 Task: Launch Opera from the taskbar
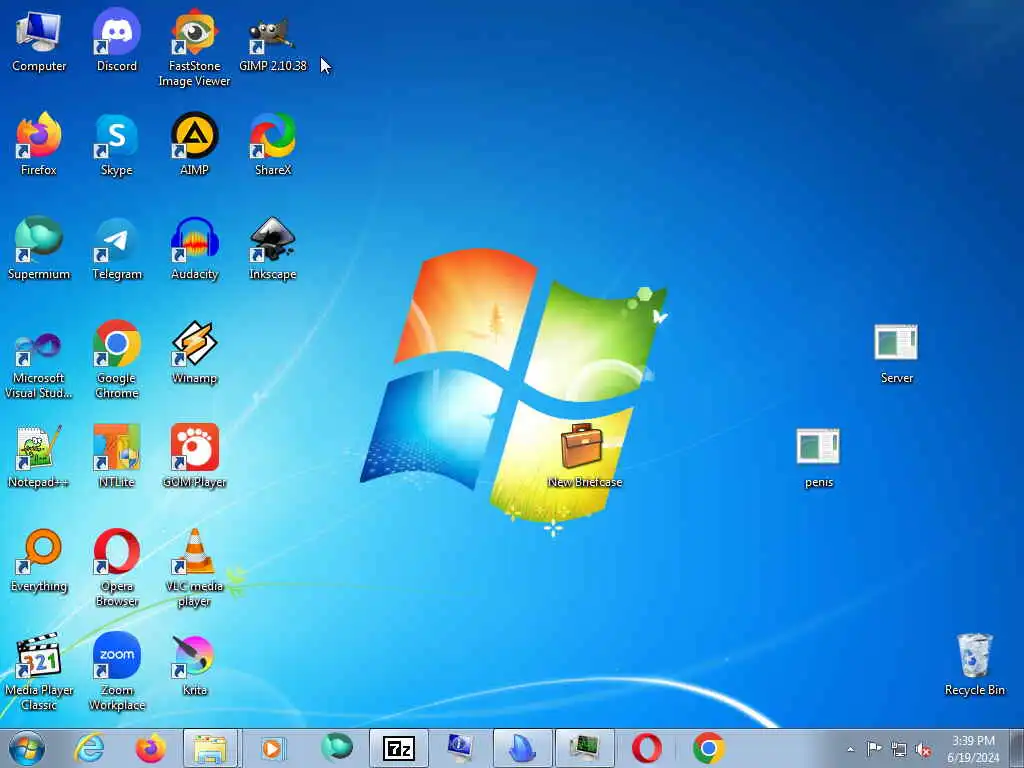tap(647, 748)
